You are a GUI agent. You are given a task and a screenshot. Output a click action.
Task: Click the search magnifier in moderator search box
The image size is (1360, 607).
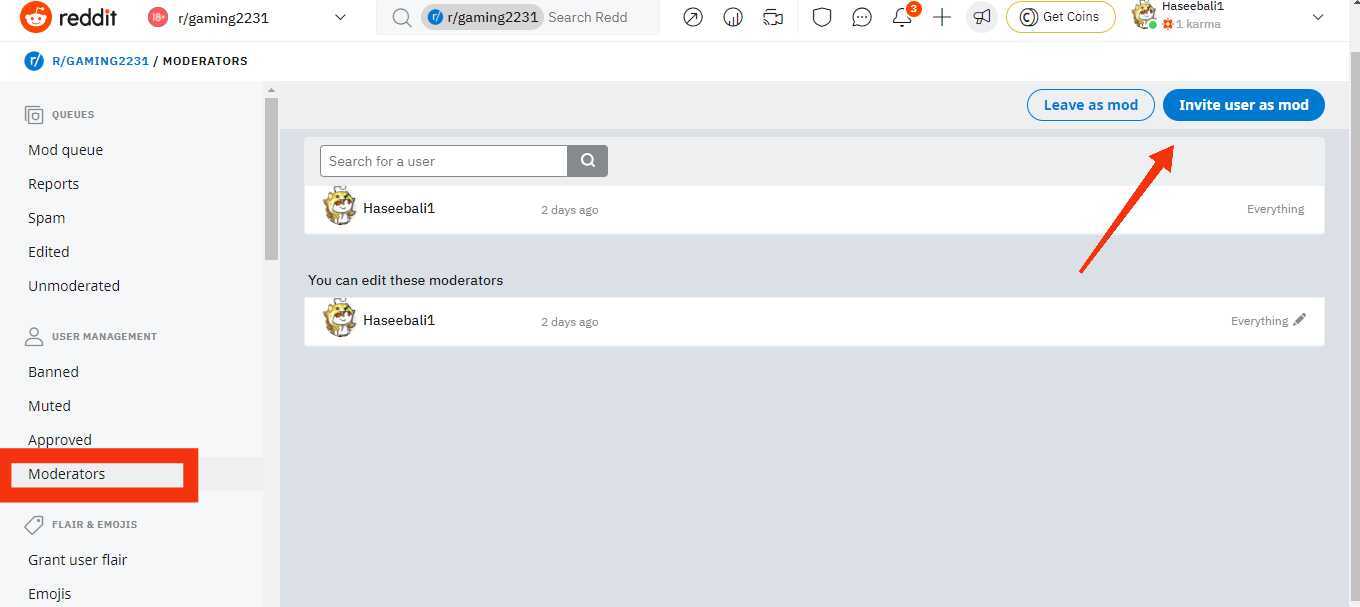[x=587, y=160]
